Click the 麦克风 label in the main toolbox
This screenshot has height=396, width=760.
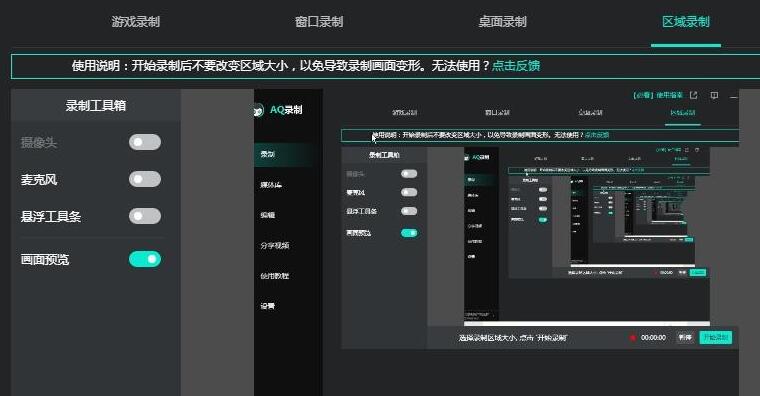click(39, 180)
